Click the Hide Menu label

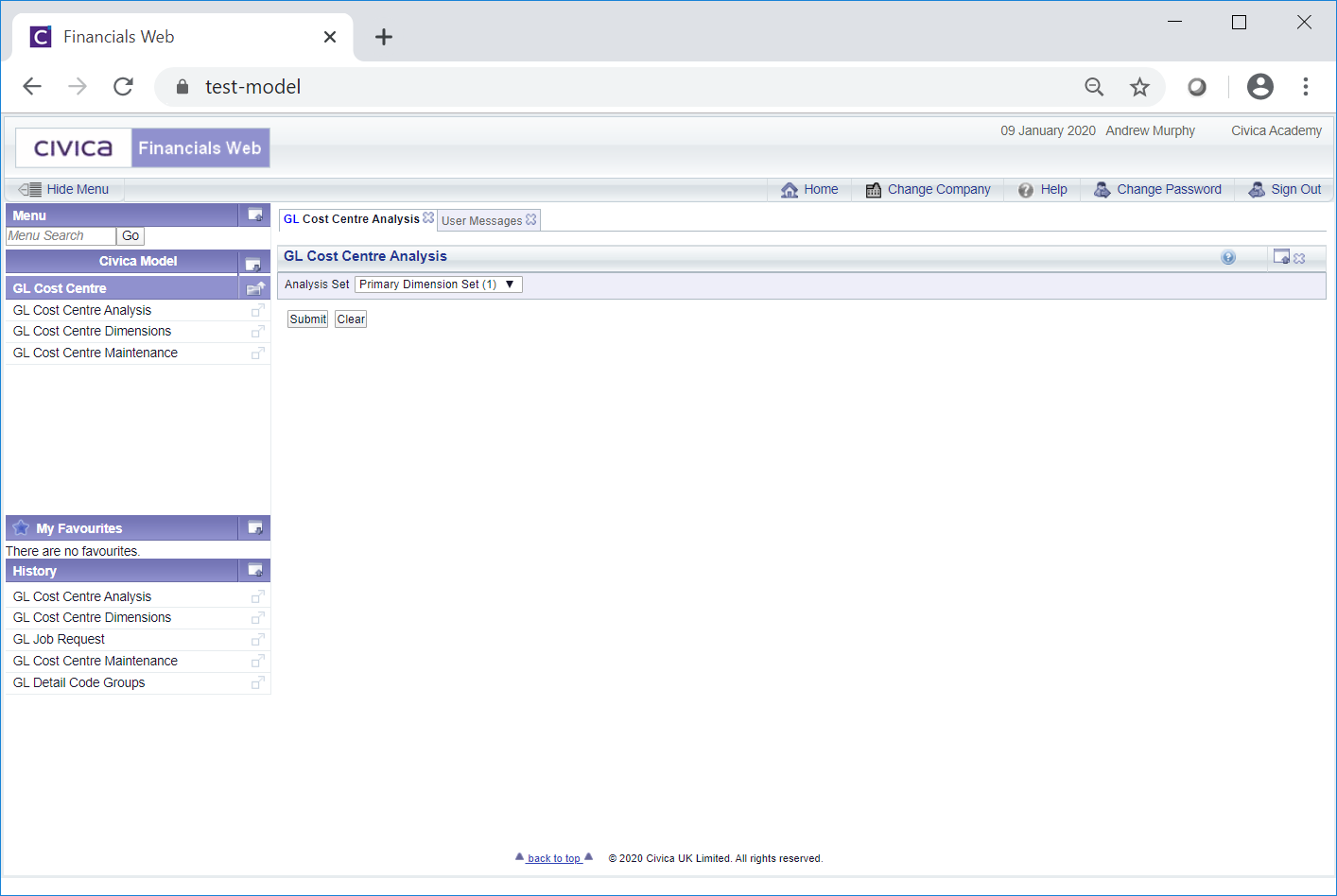click(78, 189)
